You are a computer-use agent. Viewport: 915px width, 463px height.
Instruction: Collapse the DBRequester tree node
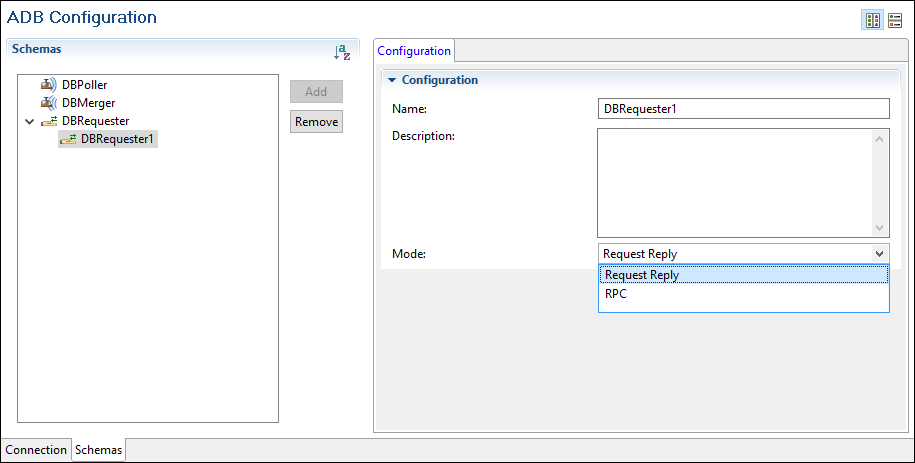28,121
